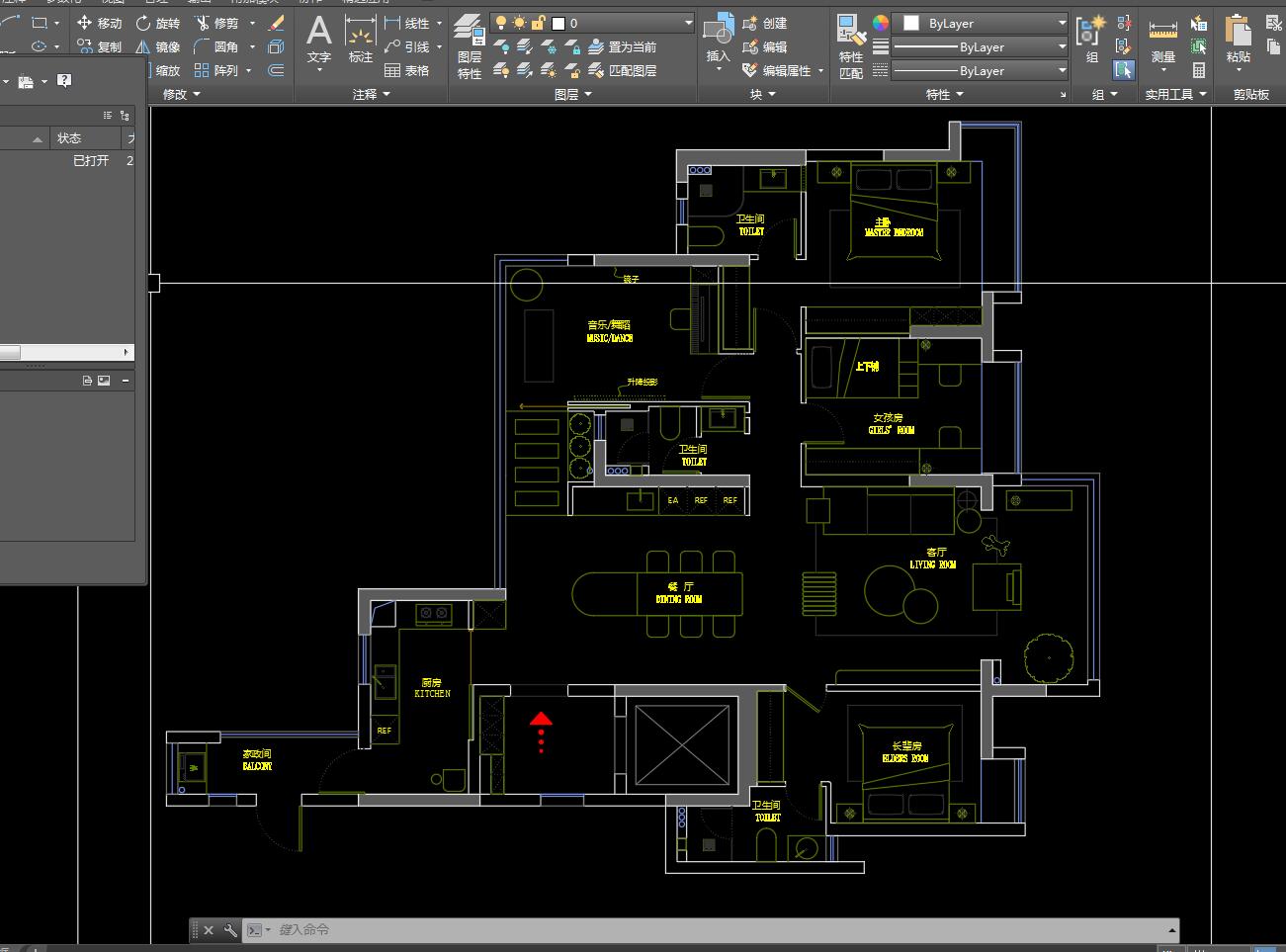This screenshot has height=952, width=1286.
Task: Expand the 组 panel
Action: coord(1105,94)
